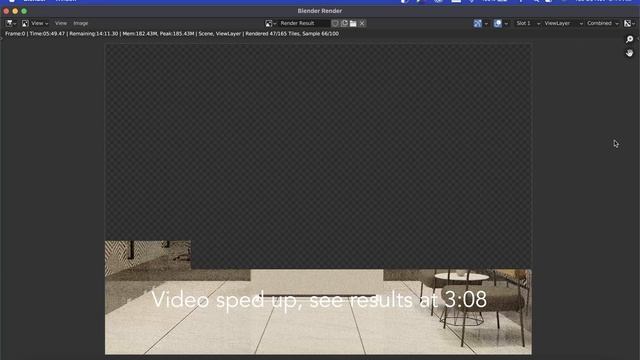Unlink Render Result with X icon
Screen dimensions: 640x360
[x=362, y=24]
